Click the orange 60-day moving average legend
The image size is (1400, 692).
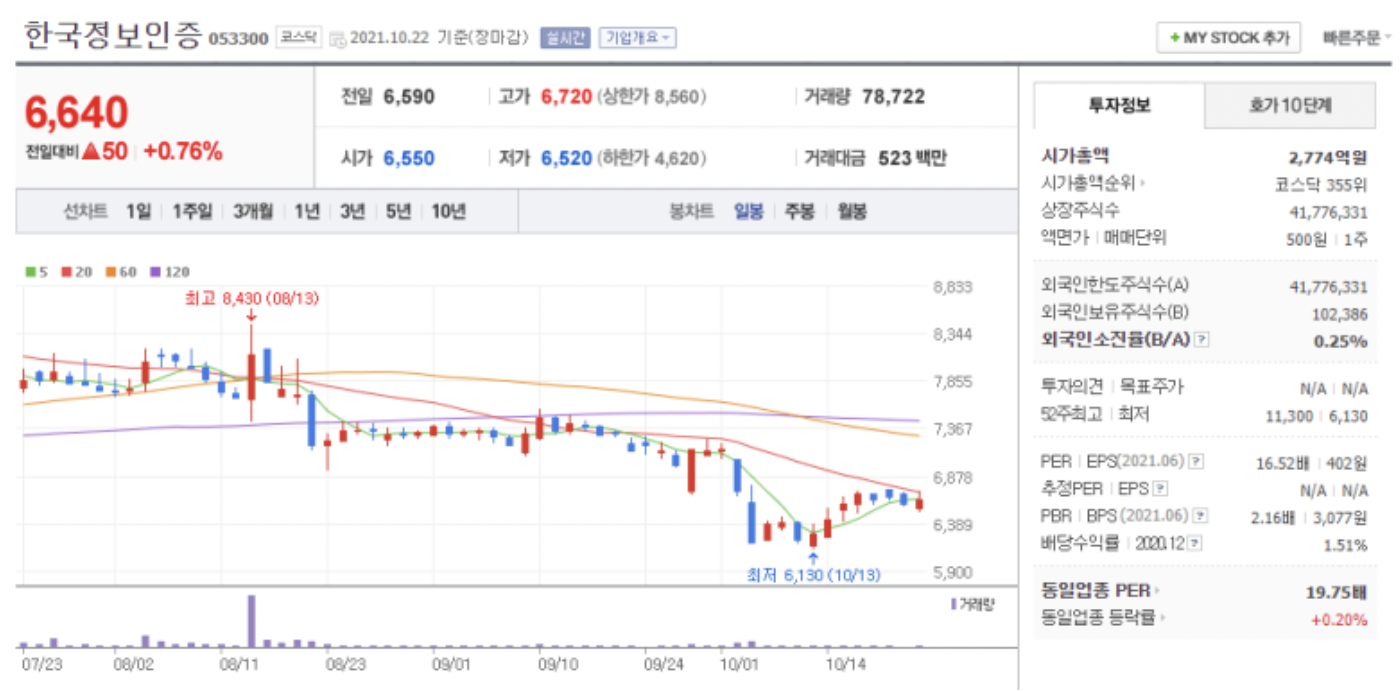(x=120, y=271)
